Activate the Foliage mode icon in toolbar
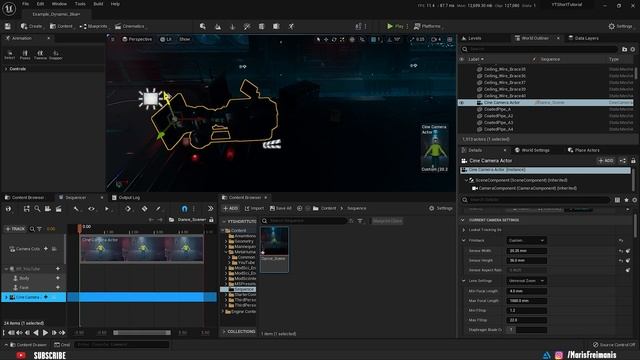The image size is (640, 360). [232, 26]
